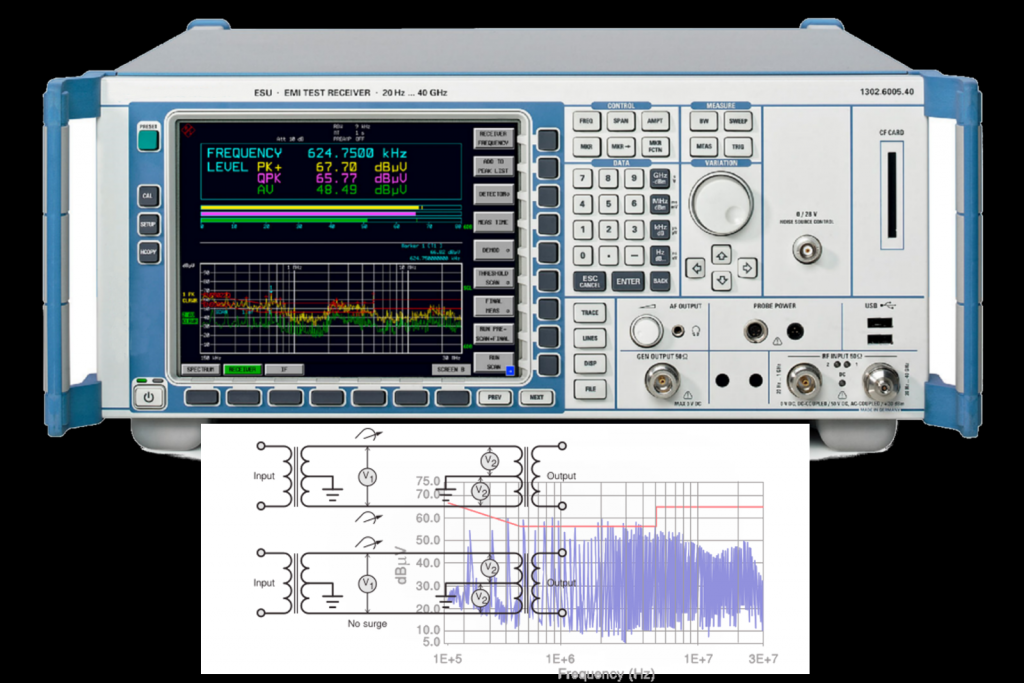Hit the BACK key on keypad
1024x683 pixels.
click(660, 281)
